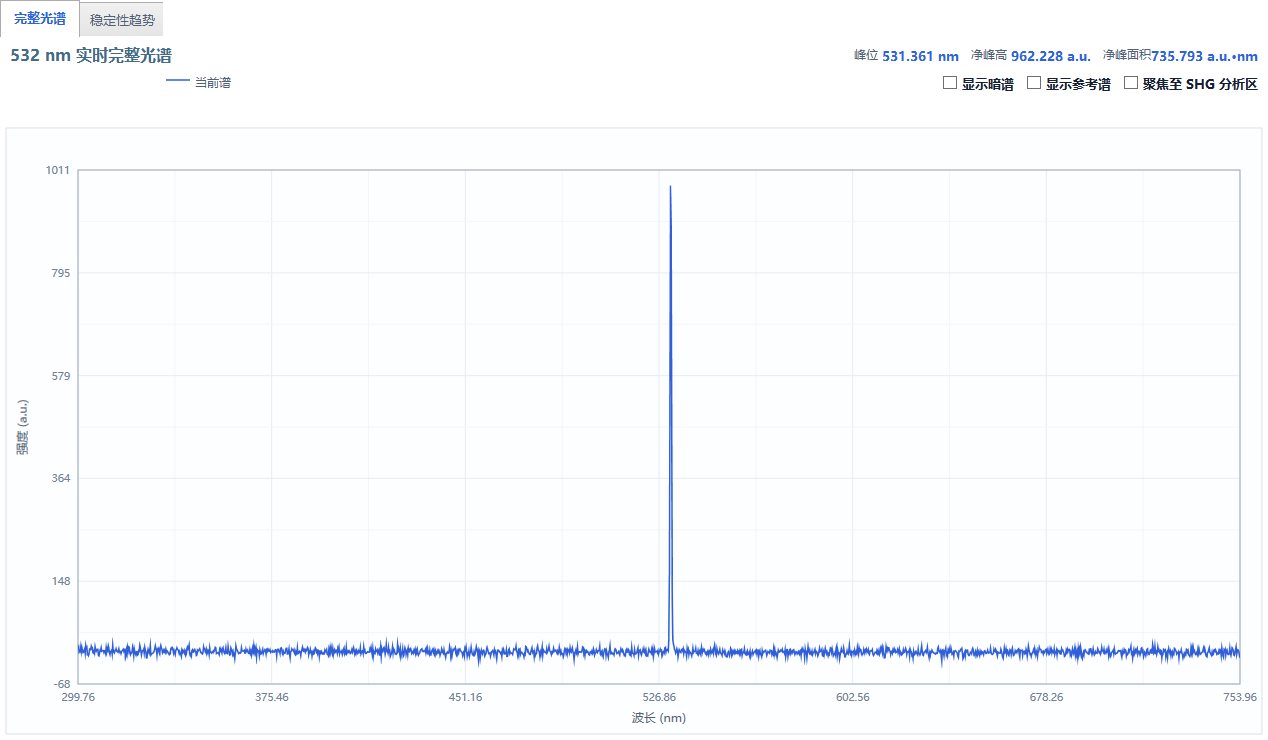Click the -68 y-axis tick label
This screenshot has height=740, width=1268.
tap(60, 684)
